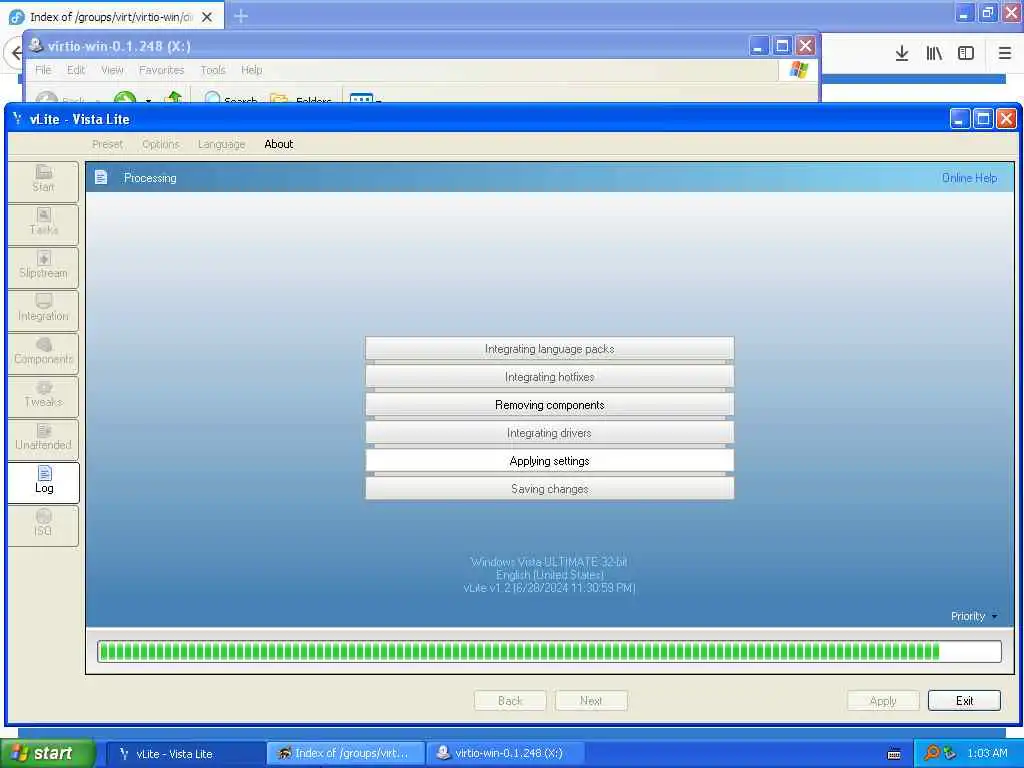
Task: Open Firefox hamburger menu
Action: click(1004, 54)
